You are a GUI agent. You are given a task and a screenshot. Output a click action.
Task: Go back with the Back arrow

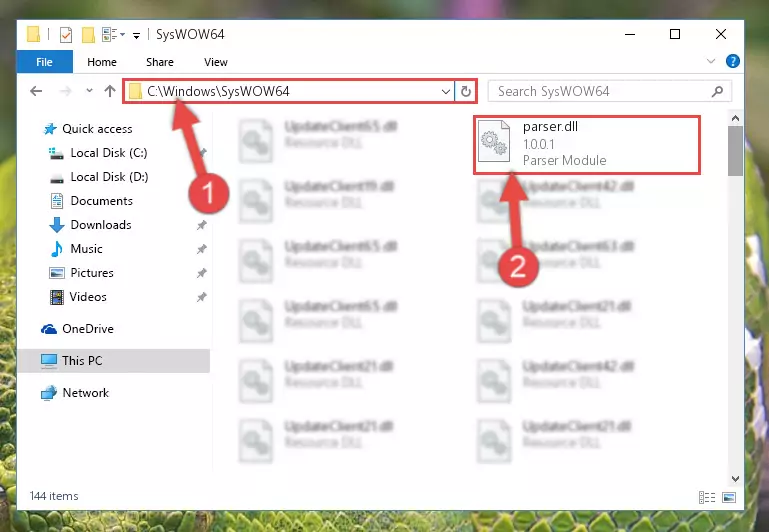36,91
